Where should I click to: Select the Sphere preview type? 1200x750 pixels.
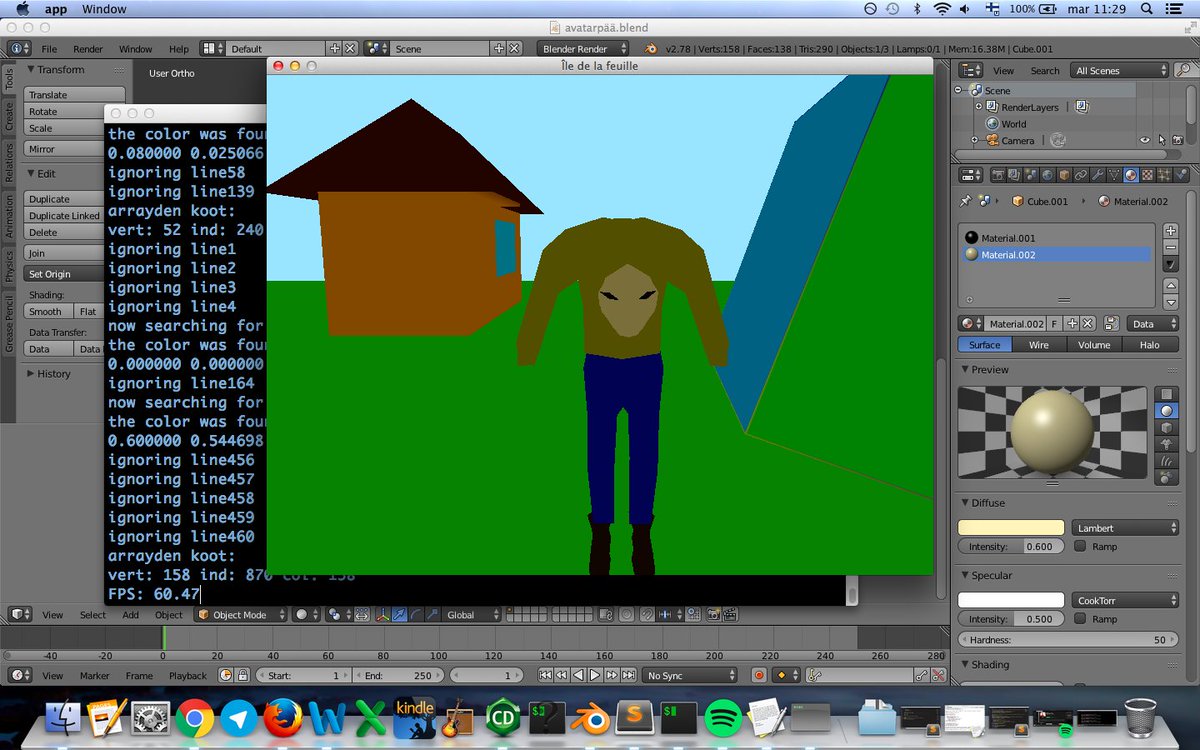click(1166, 411)
